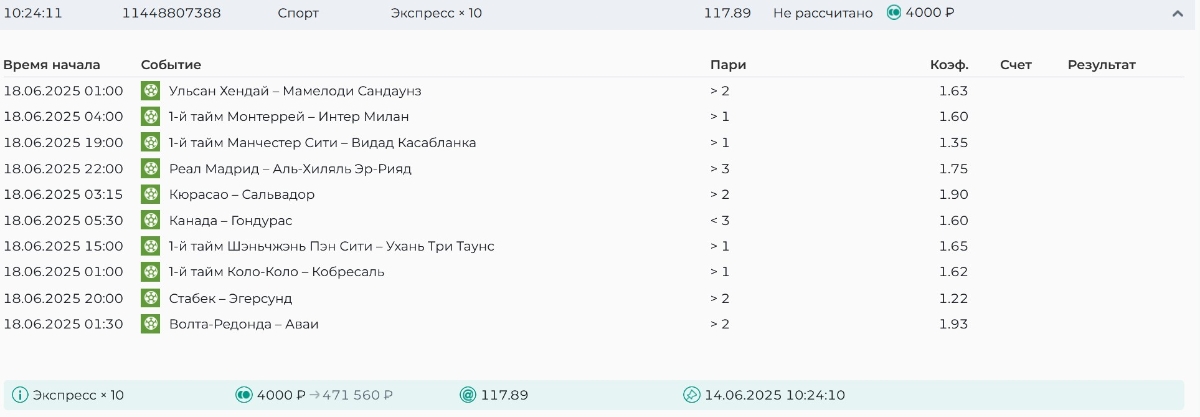The image size is (1200, 417).
Task: Collapse the bet details with the top chevron
Action: click(1177, 14)
